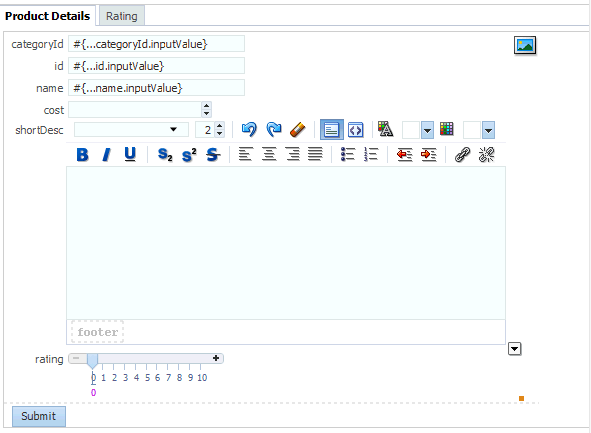Increase the cost spinner value
Screen dimensions: 591x433
point(206,106)
